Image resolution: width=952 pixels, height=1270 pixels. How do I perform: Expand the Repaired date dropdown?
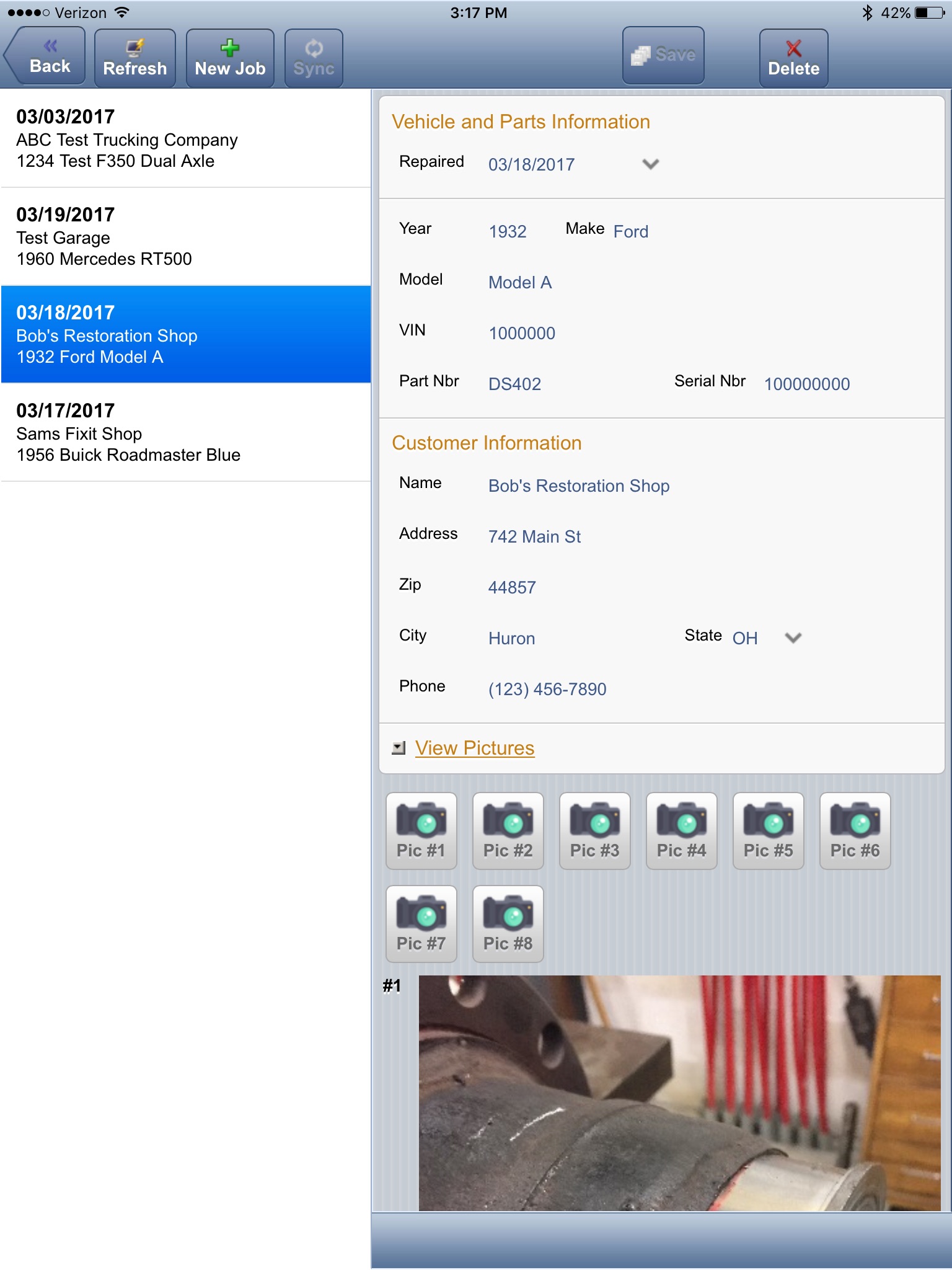pyautogui.click(x=650, y=164)
